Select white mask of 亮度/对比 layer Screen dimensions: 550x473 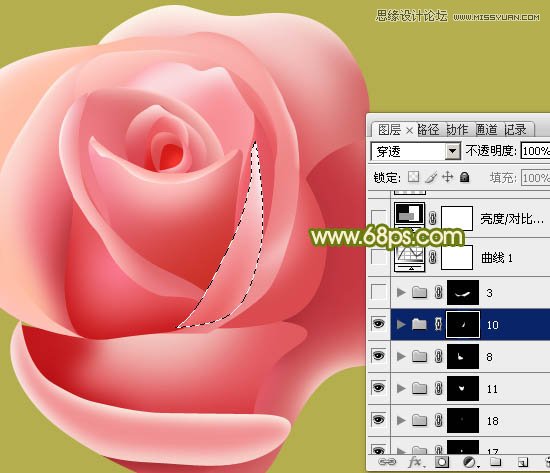(x=457, y=218)
